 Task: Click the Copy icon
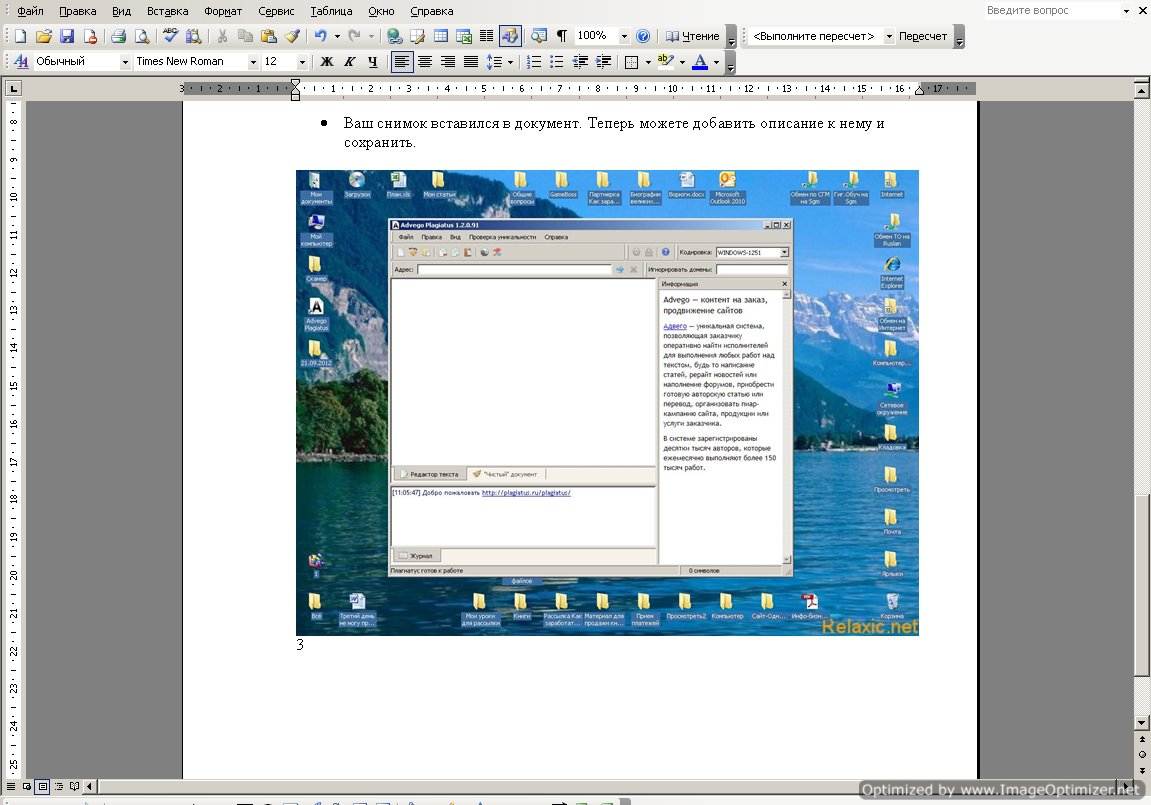[x=245, y=36]
